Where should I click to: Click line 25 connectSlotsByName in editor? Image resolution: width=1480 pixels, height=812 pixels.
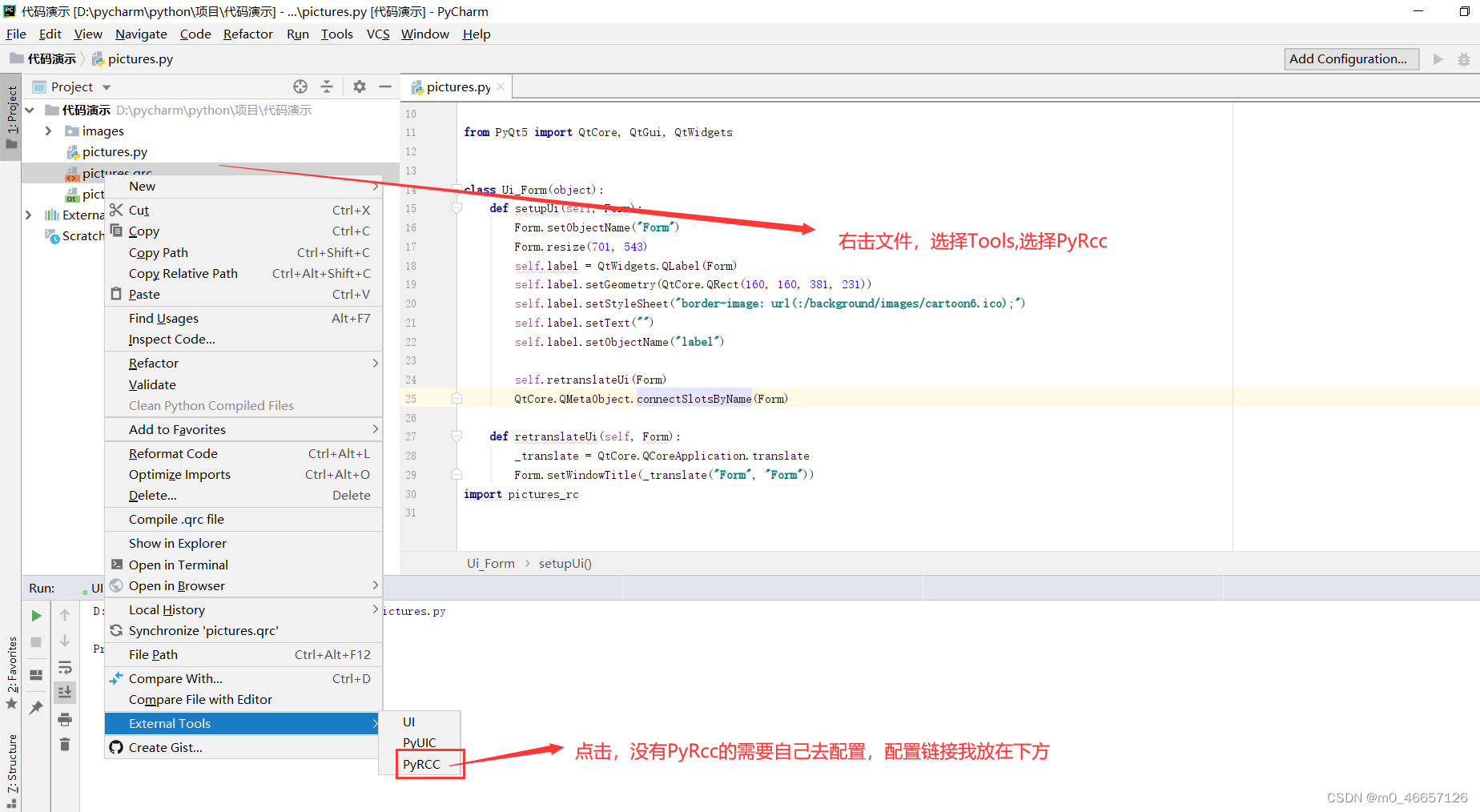click(694, 399)
